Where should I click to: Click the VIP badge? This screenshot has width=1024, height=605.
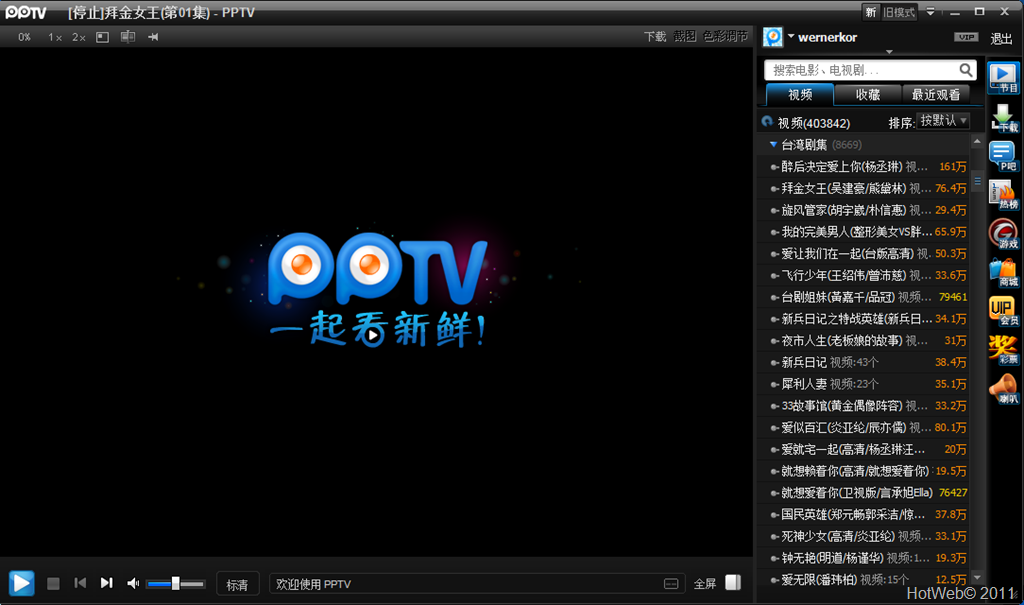click(x=966, y=37)
